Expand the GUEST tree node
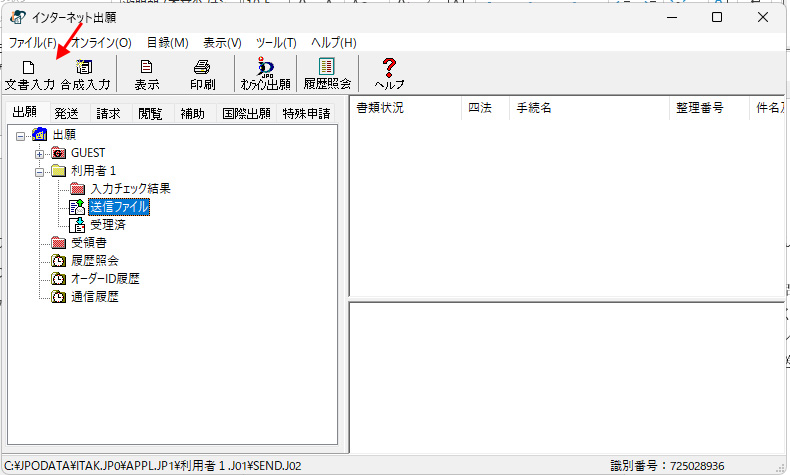The image size is (790, 475). 39,153
